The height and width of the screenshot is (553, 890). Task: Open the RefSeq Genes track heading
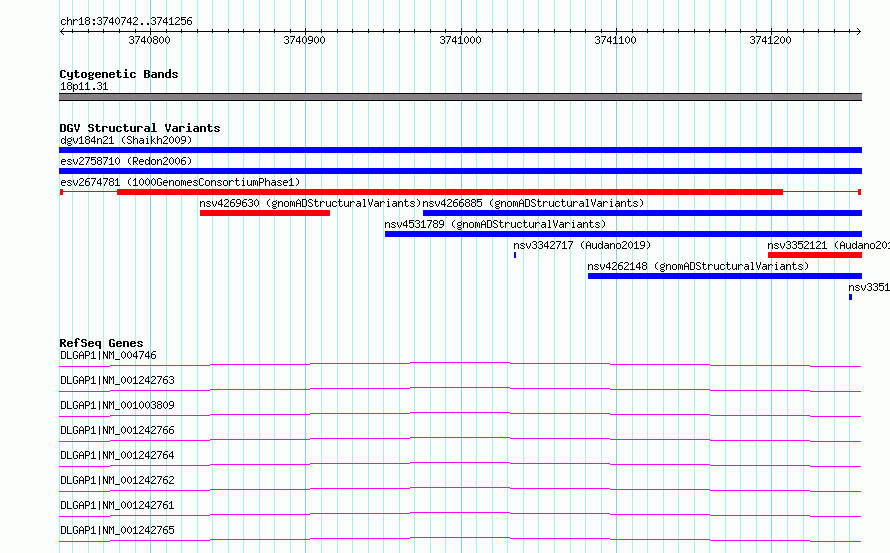(101, 343)
